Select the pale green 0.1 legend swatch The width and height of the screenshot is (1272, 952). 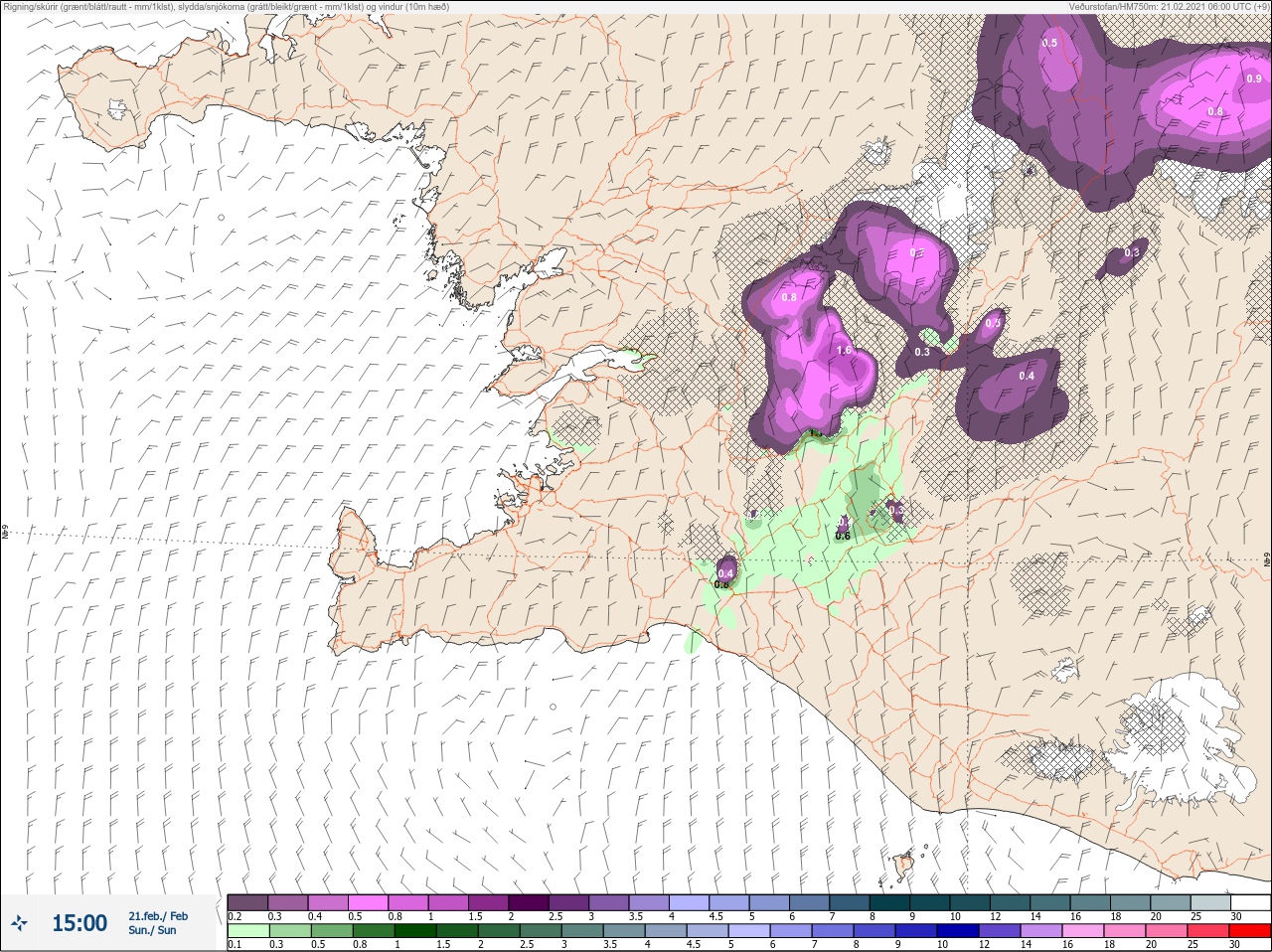click(x=247, y=931)
